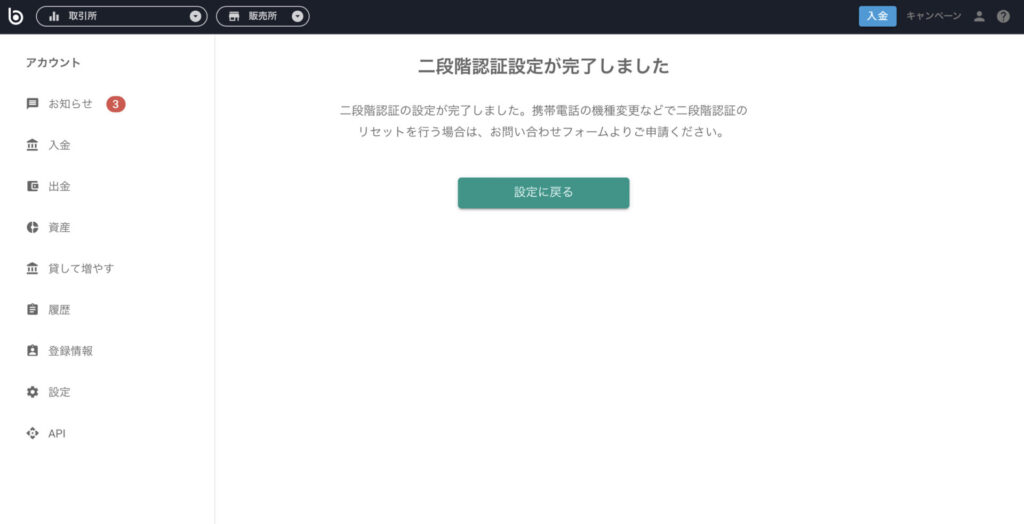Click the bank icon next to 貸して増やす

click(x=32, y=269)
